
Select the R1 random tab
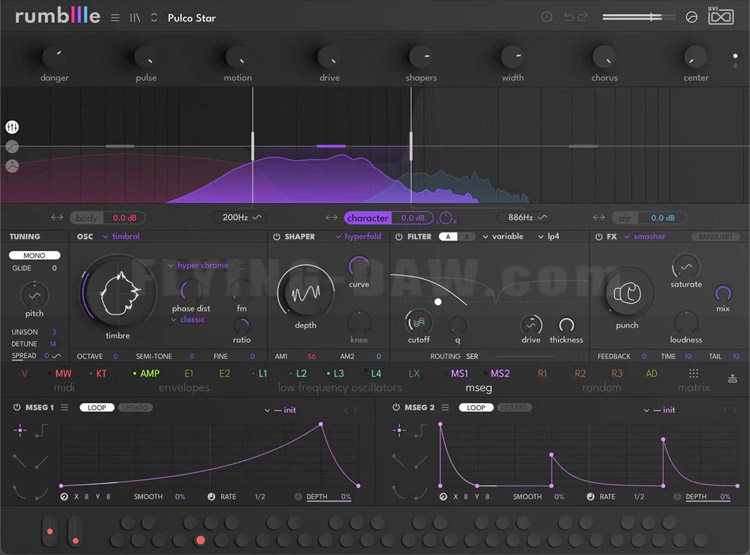coord(542,374)
